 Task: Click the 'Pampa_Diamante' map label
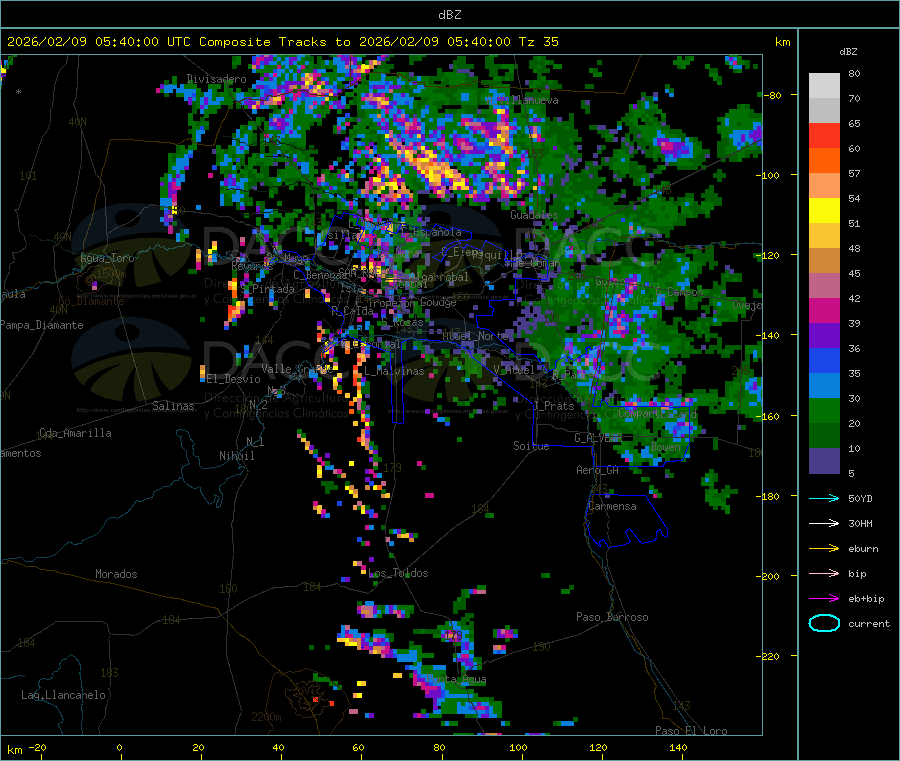click(42, 325)
